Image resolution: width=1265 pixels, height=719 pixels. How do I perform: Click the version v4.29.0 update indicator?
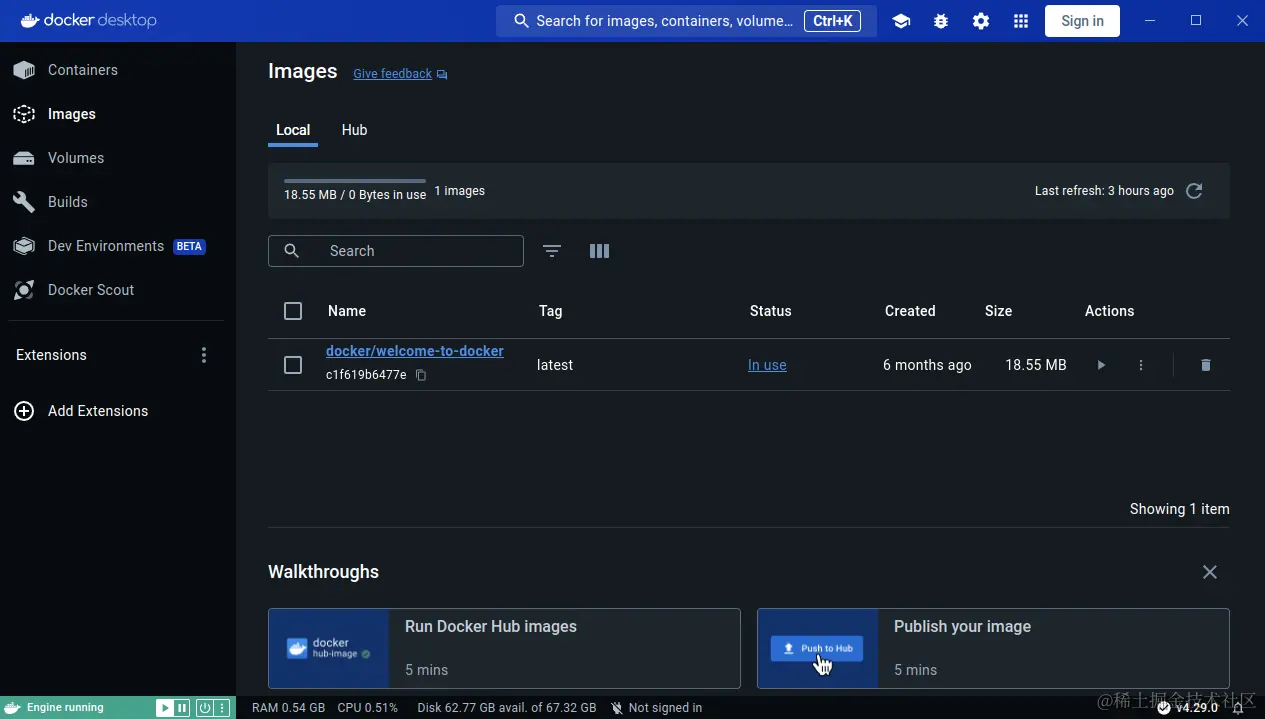click(1188, 708)
